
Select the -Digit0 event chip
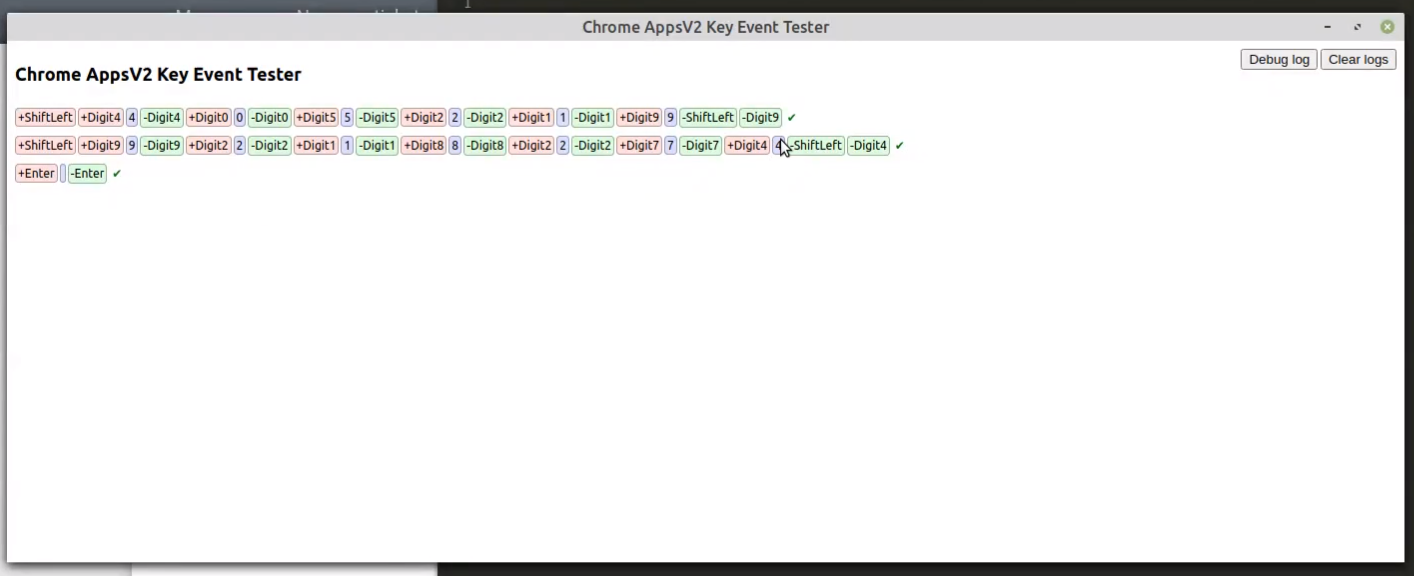click(x=270, y=117)
